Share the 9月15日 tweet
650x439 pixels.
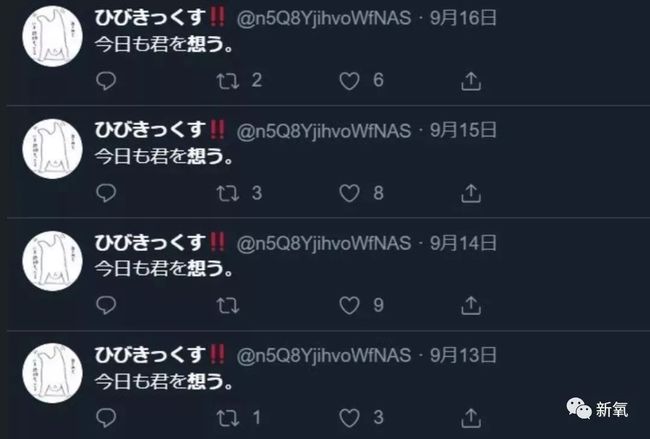coord(471,193)
